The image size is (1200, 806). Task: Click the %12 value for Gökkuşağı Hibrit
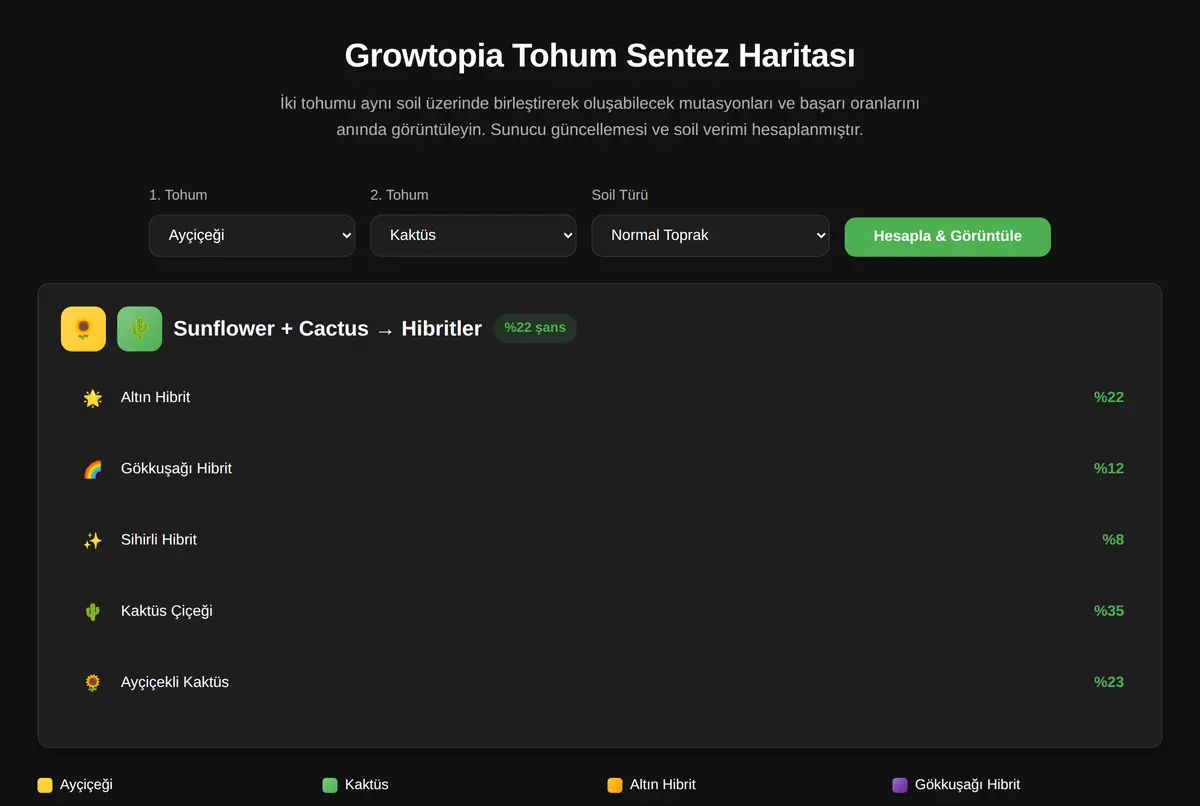(x=1109, y=468)
